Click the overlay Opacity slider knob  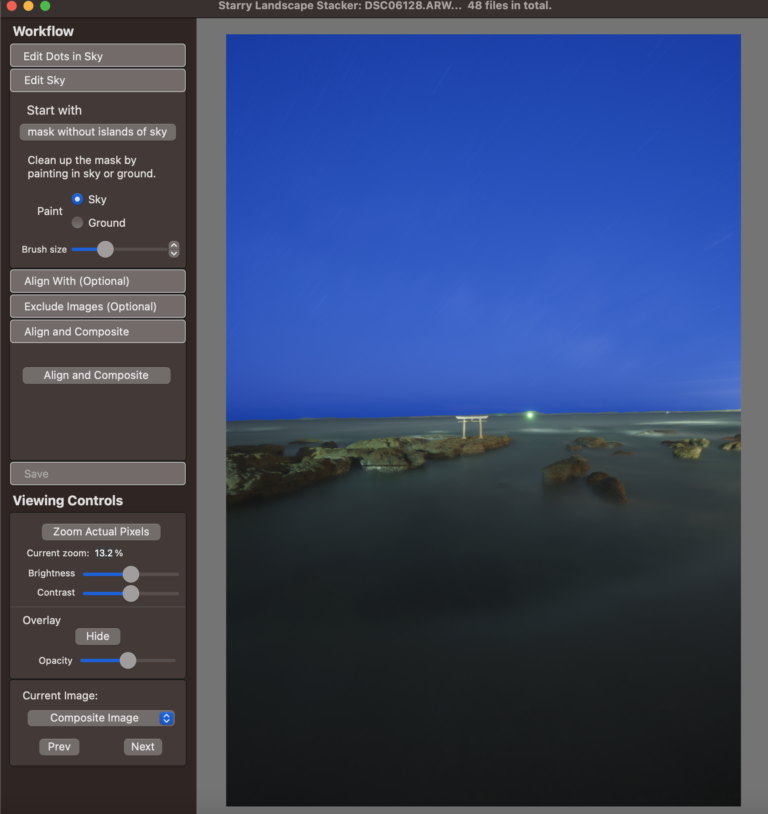click(128, 660)
